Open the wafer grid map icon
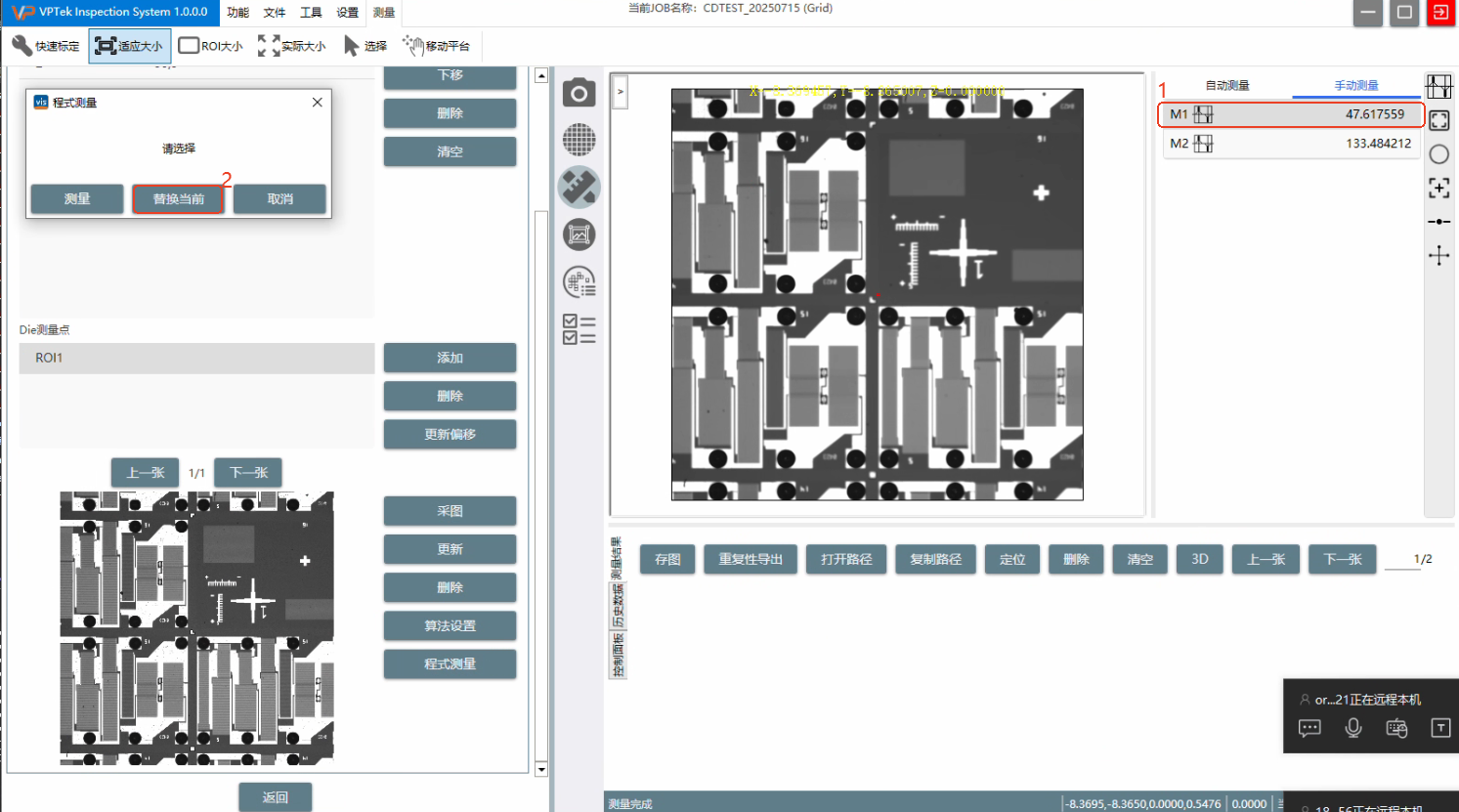The image size is (1459, 812). click(579, 140)
